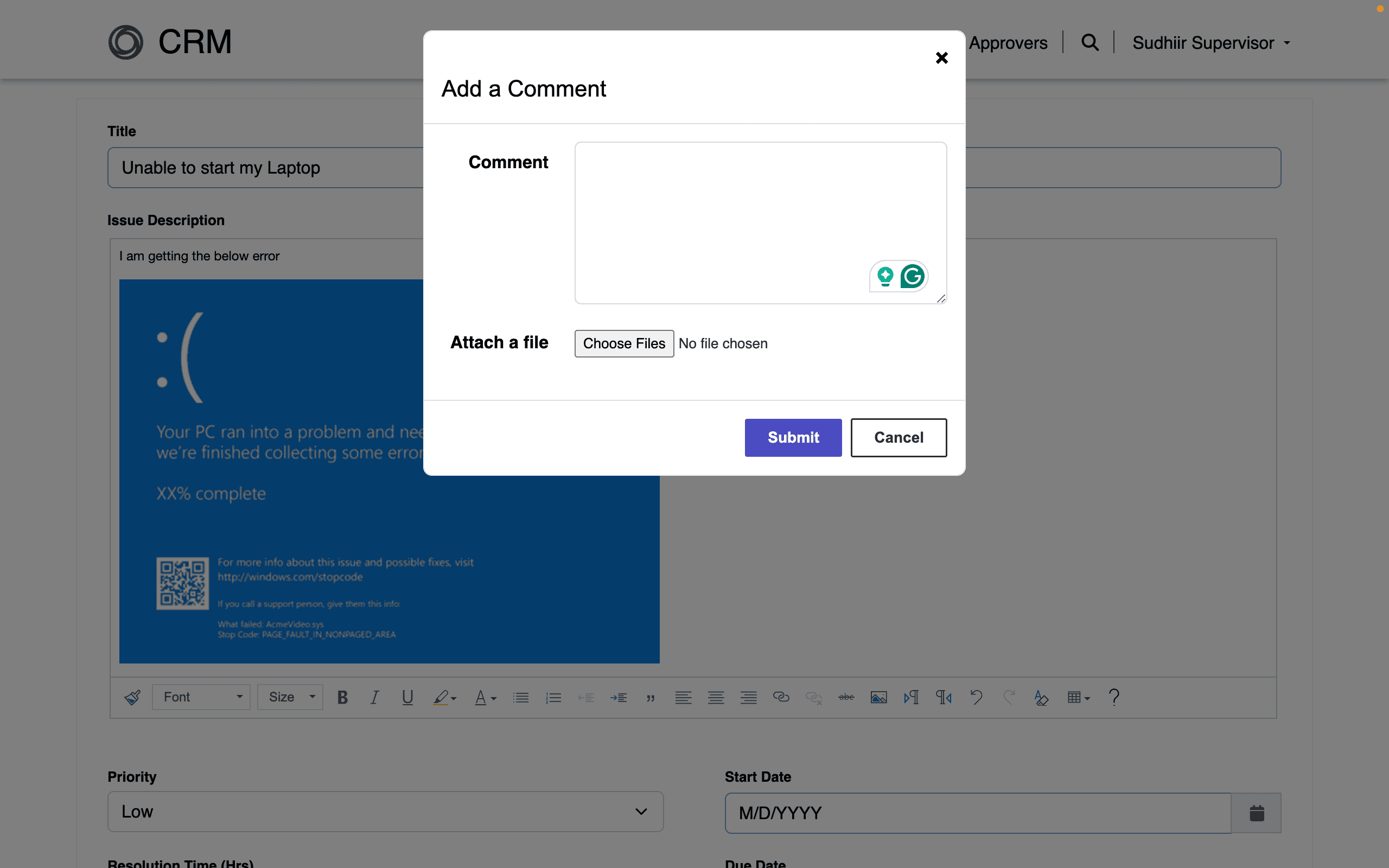The height and width of the screenshot is (868, 1389).
Task: Submit the comment
Action: [793, 437]
